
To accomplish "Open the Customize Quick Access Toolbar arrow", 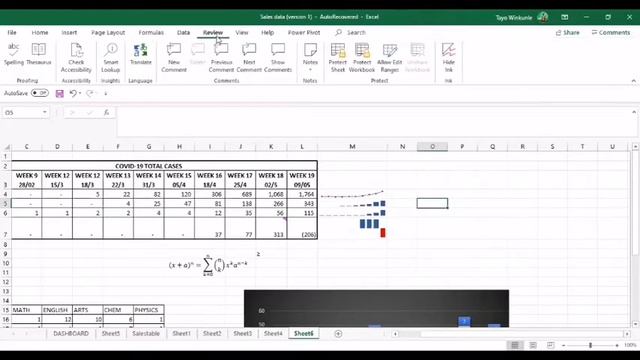I will tap(105, 94).
